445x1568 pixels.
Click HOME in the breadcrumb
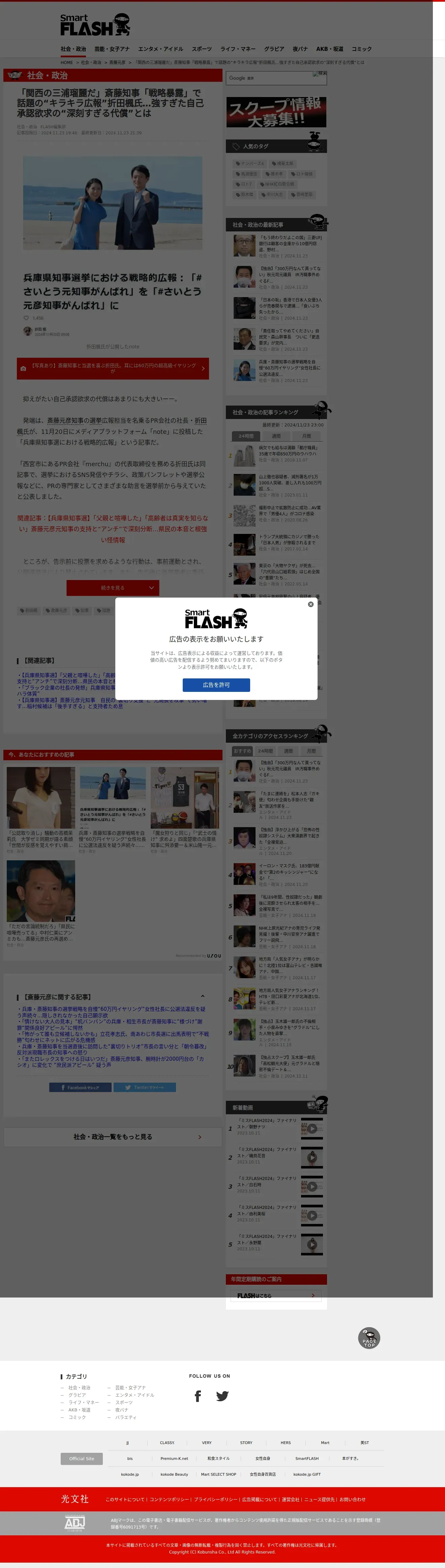click(66, 62)
